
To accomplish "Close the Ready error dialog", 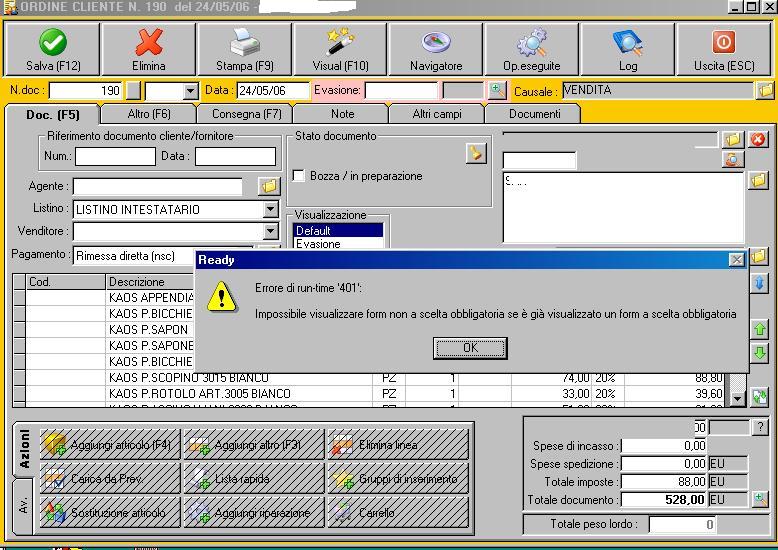I will [x=736, y=260].
